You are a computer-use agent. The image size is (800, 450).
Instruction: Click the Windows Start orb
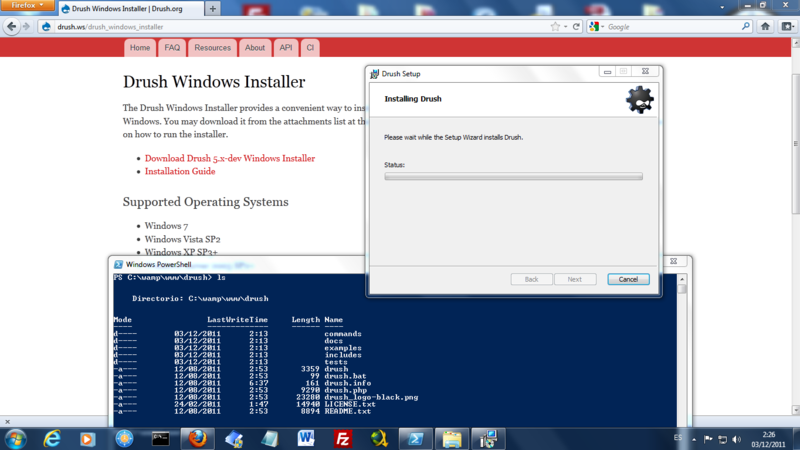point(15,438)
